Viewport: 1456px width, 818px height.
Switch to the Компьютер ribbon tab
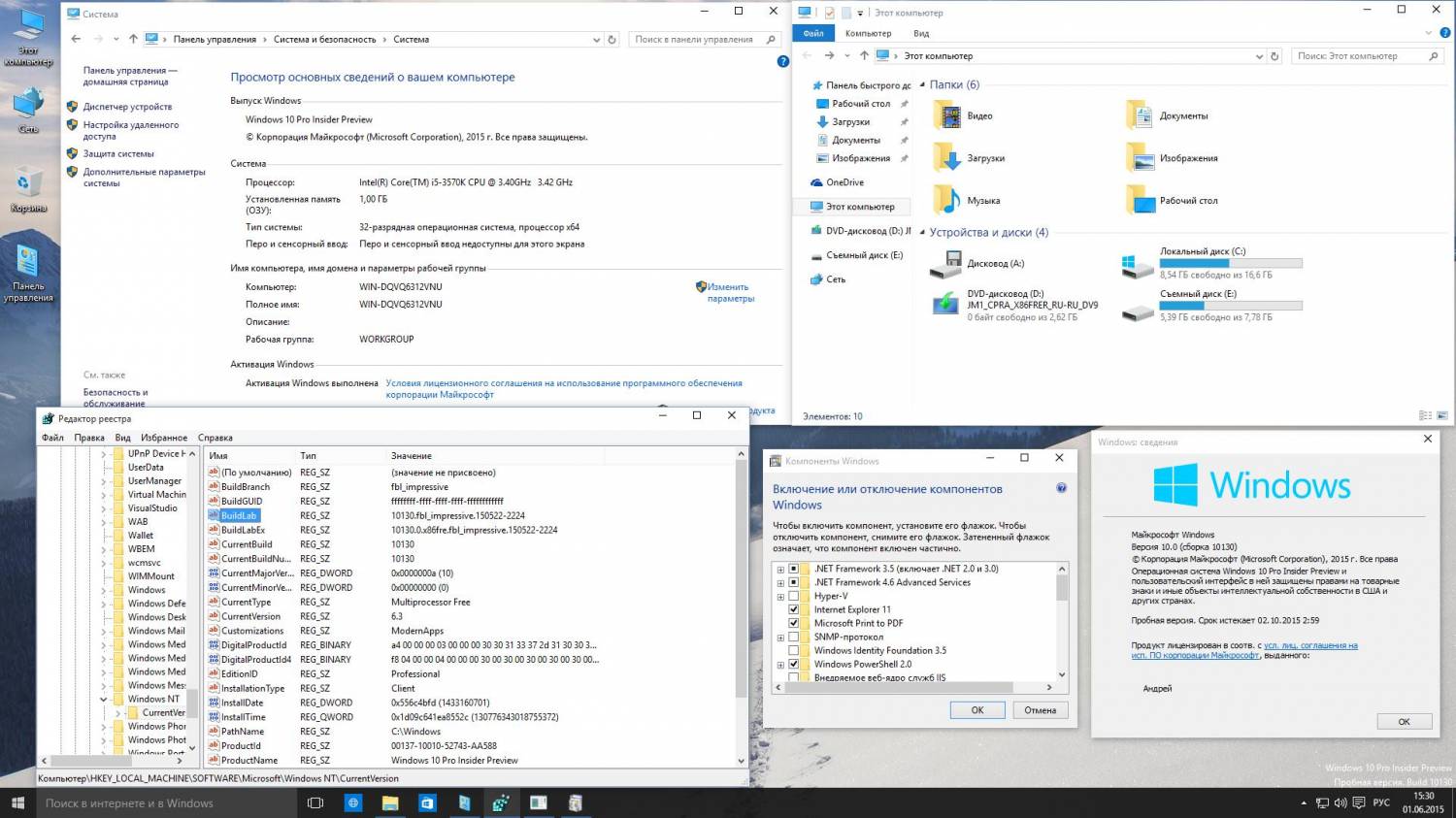tap(868, 33)
